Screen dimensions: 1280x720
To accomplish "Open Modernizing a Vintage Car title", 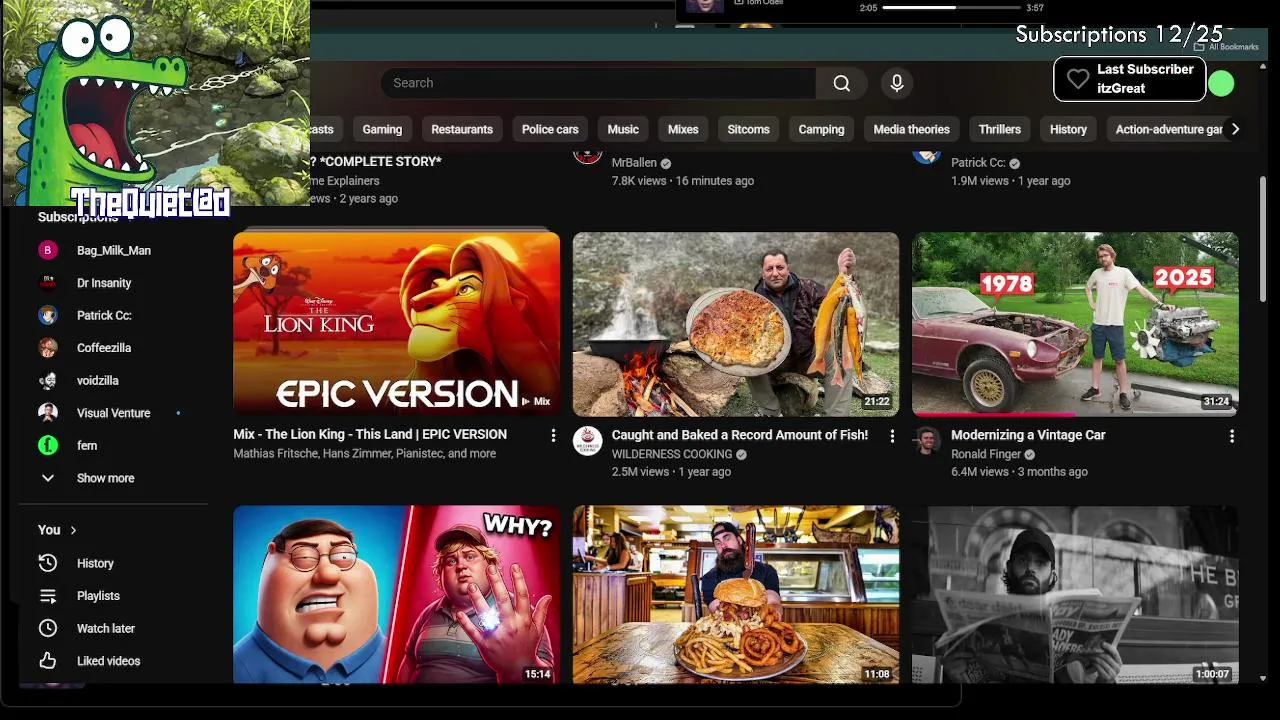I will (1028, 435).
